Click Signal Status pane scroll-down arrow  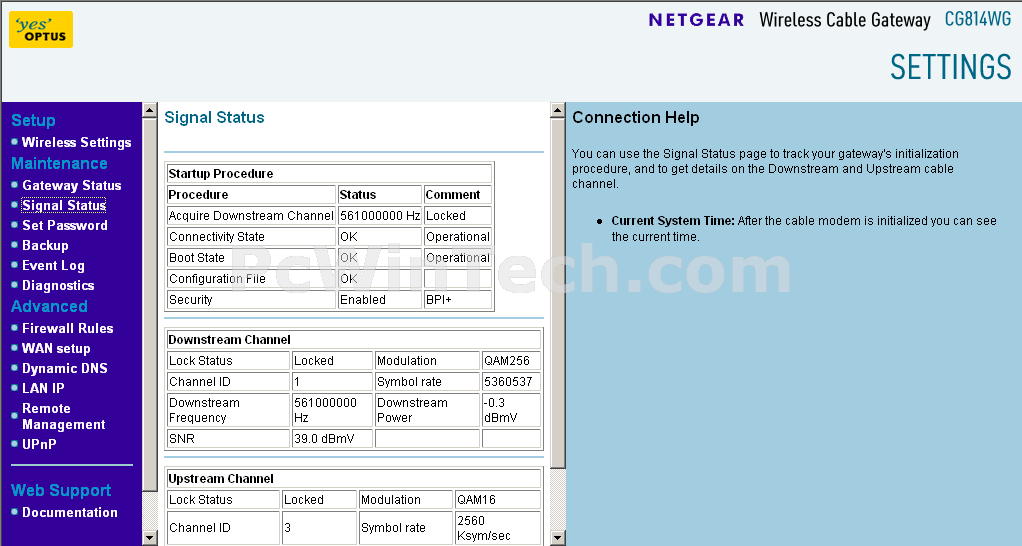click(557, 538)
